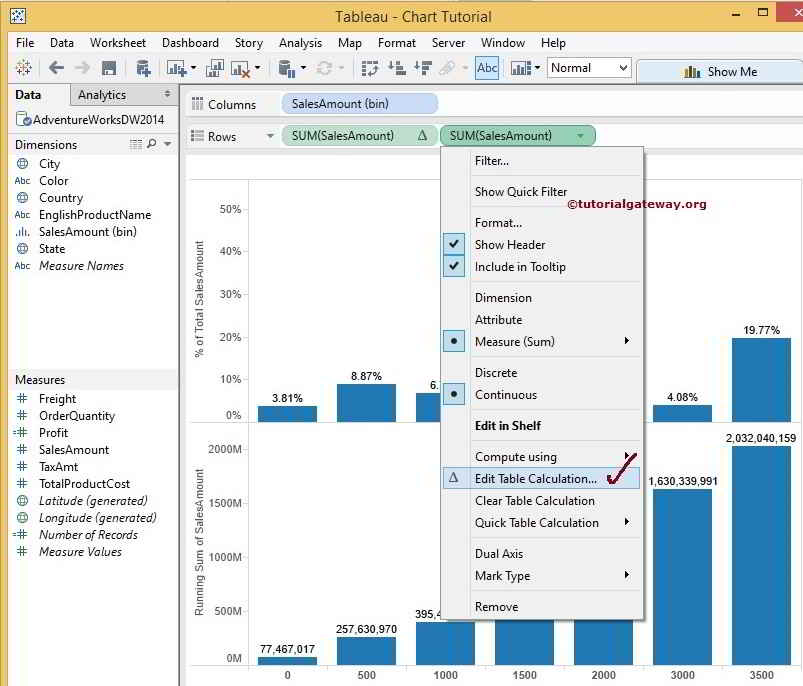Screen dimensions: 803x686
Task: Click the Duplicate Sheet toolbar icon
Action: (216, 70)
